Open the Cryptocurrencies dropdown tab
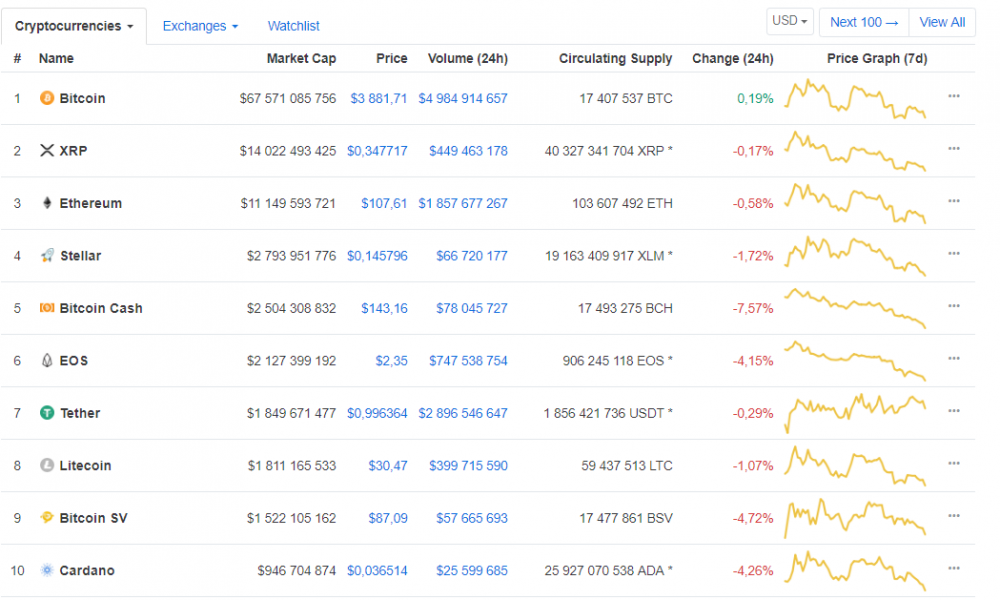This screenshot has width=1000, height=600. point(74,26)
